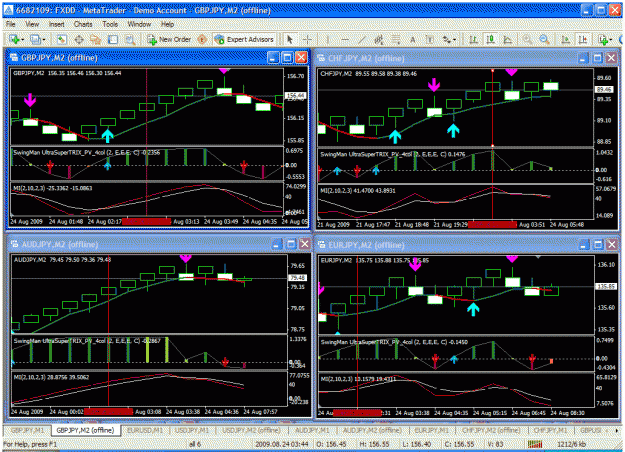Viewport: 625px width, 452px height.
Task: Click the Indicators list toolbar icon
Action: (x=603, y=39)
